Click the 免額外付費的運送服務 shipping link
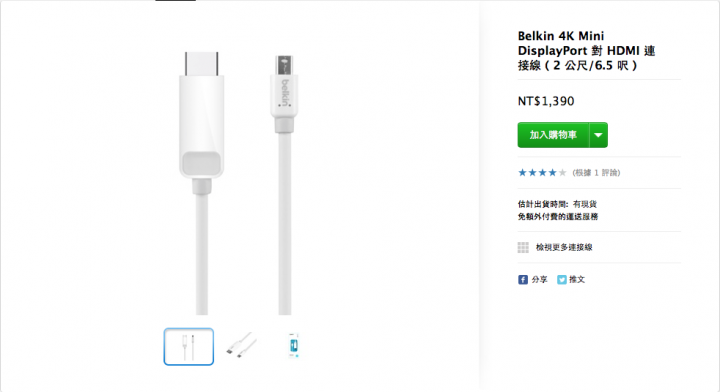 click(x=557, y=217)
